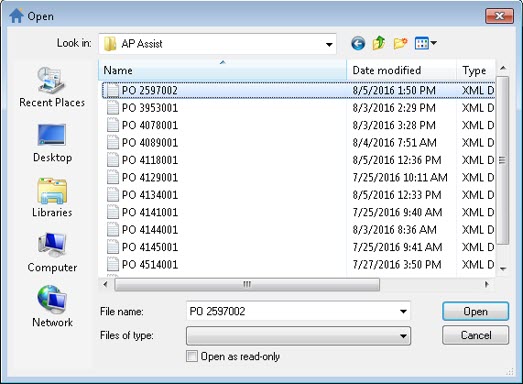Expand the Look in folder dropdown
The width and height of the screenshot is (523, 384).
[329, 44]
